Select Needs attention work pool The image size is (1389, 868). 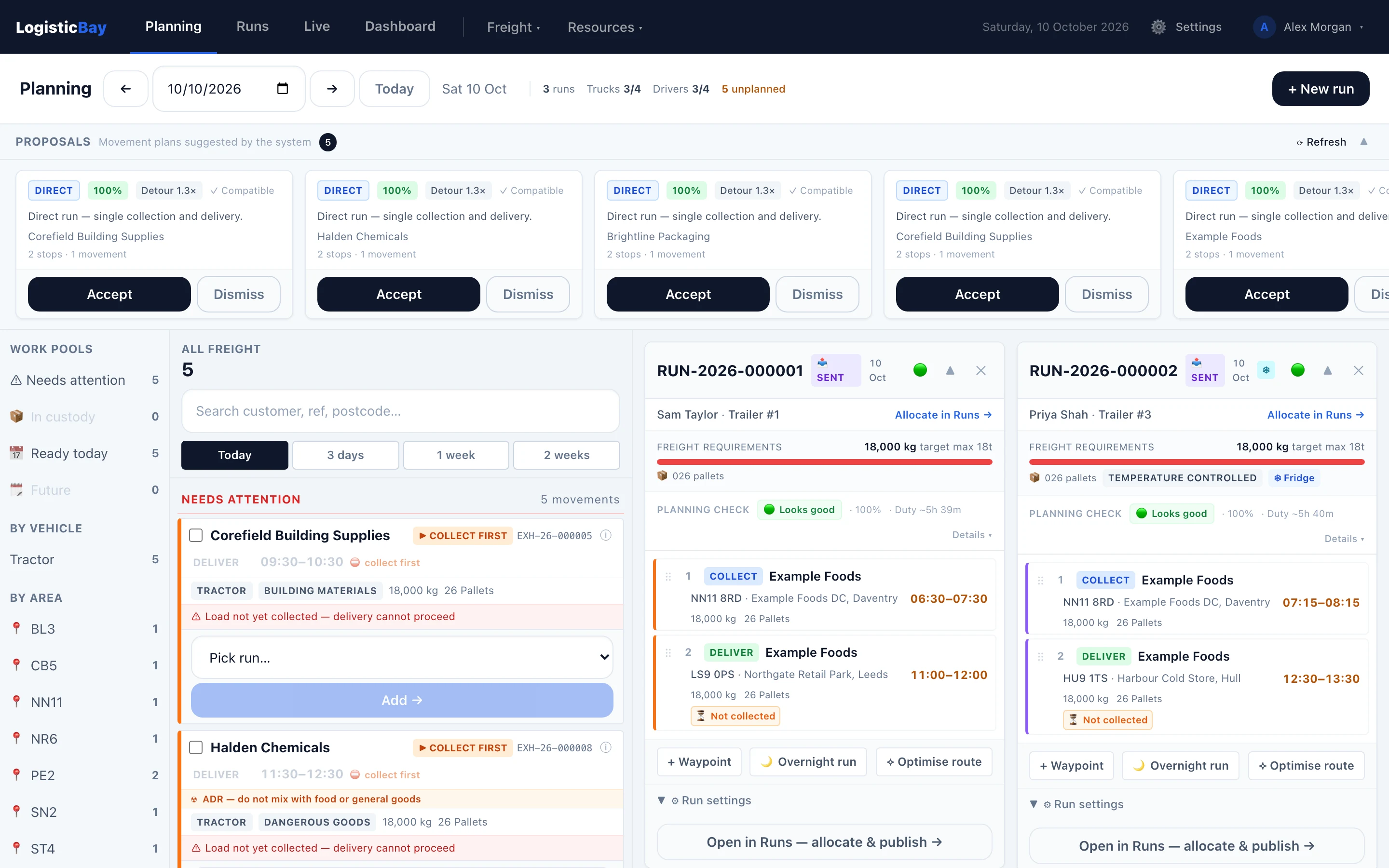coord(84,380)
